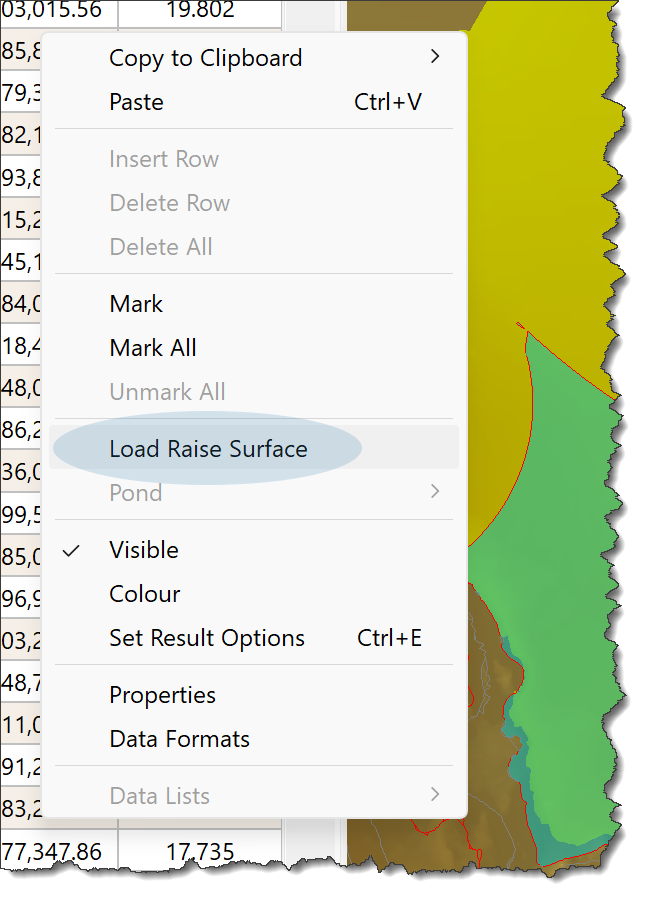Expand the Data Lists submenu arrow
The width and height of the screenshot is (647, 901).
pos(435,795)
